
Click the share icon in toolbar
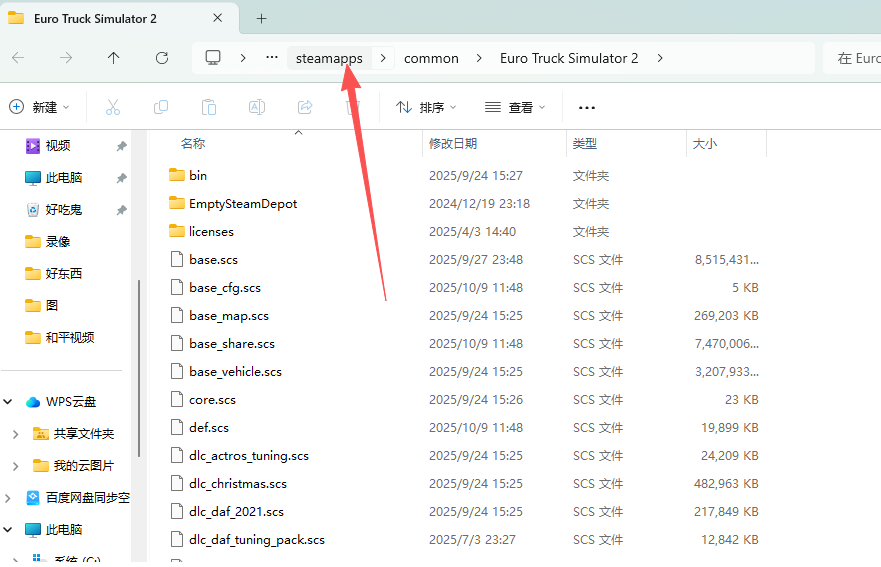(305, 107)
